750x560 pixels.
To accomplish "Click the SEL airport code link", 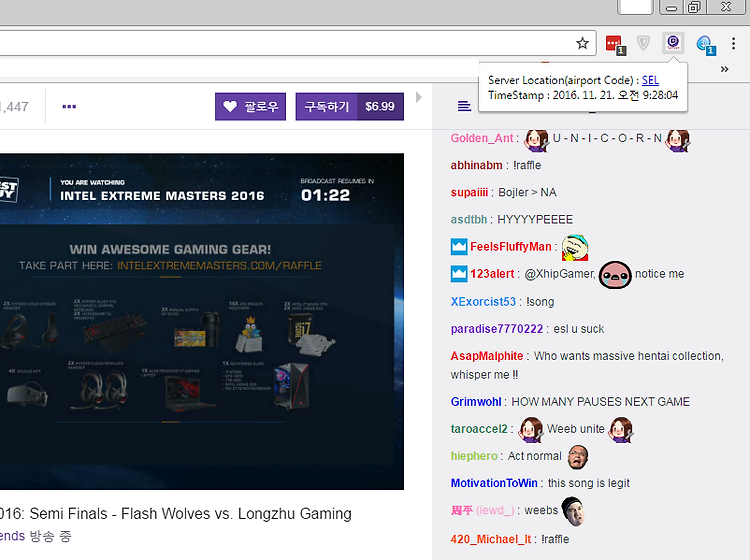I will [650, 80].
